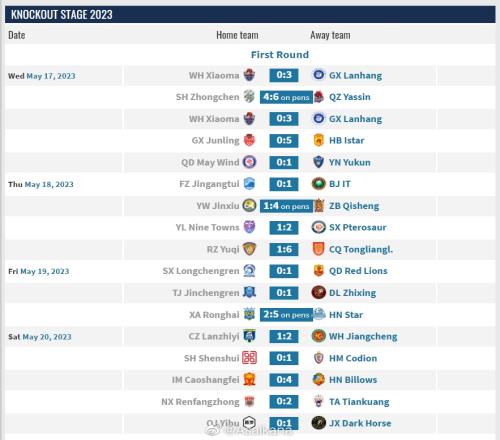
Task: Open the TA Tiankuang team link
Action: coord(359,402)
